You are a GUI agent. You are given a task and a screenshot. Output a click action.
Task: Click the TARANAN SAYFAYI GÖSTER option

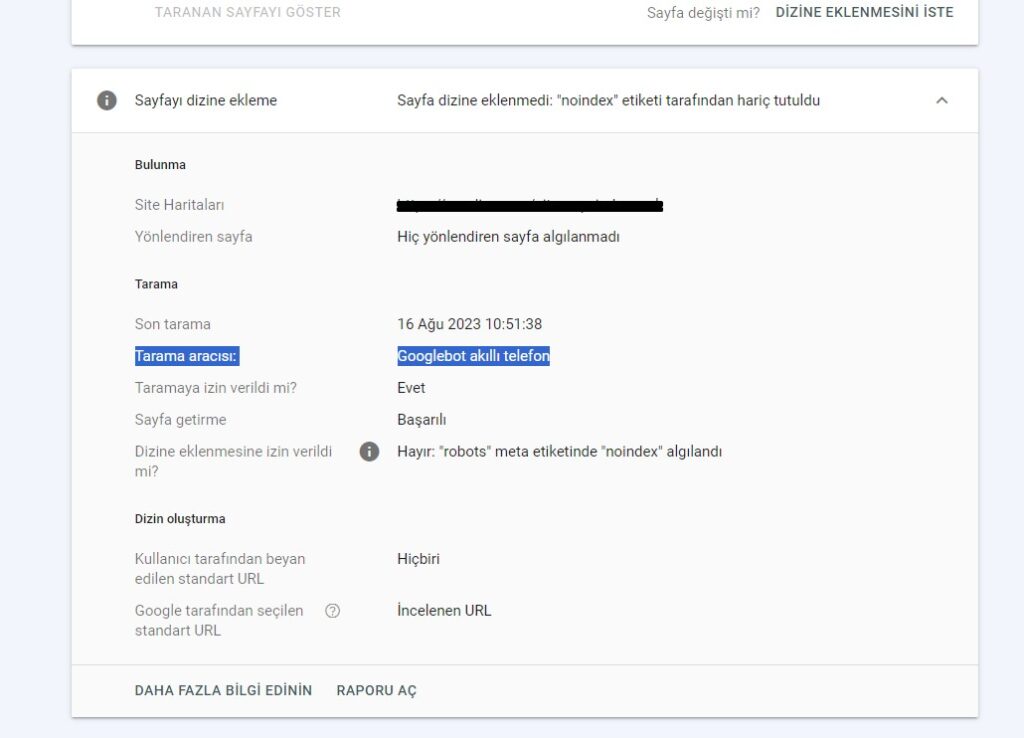[x=246, y=12]
